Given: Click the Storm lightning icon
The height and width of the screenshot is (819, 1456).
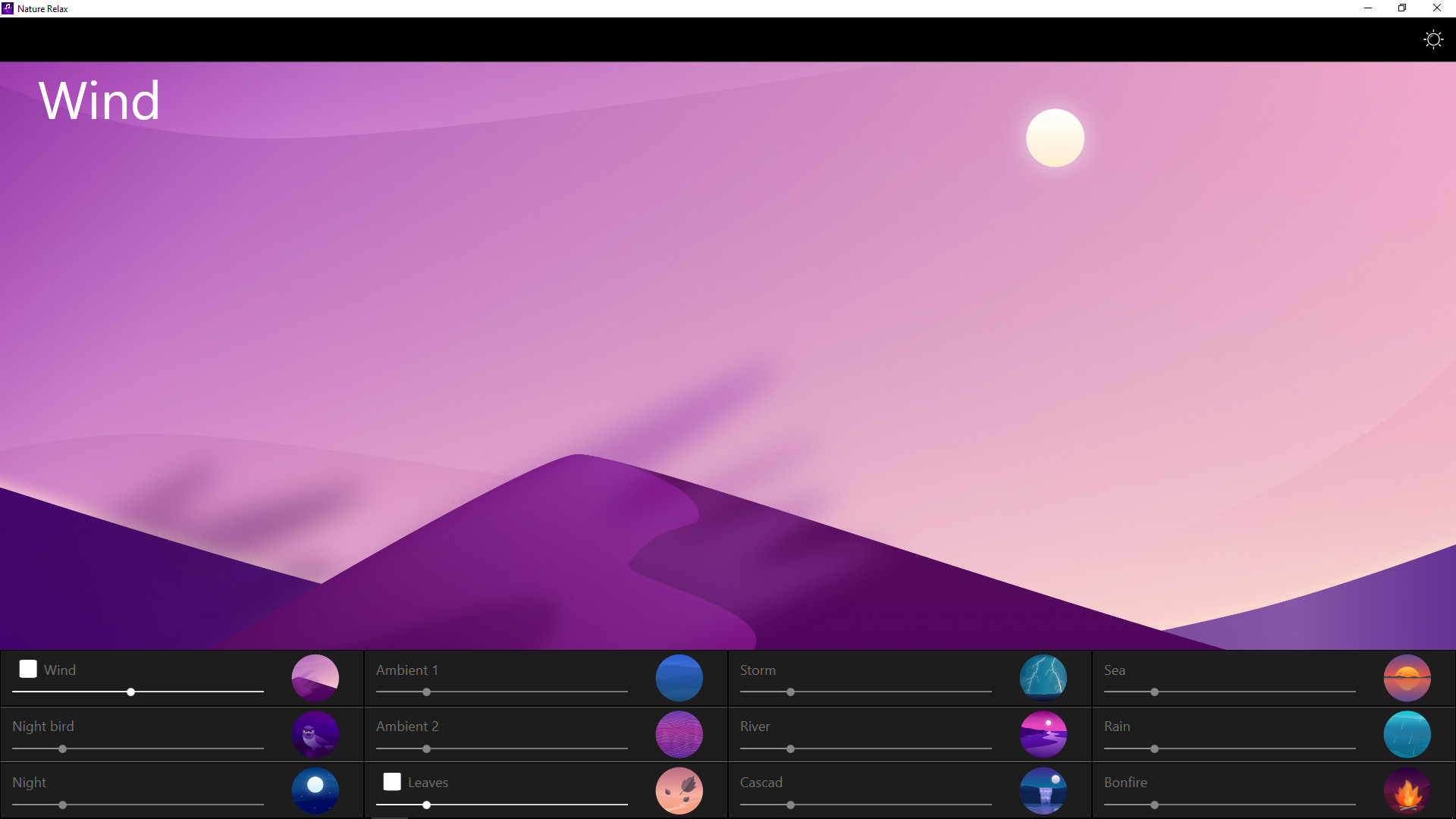Looking at the screenshot, I should click(x=1043, y=678).
